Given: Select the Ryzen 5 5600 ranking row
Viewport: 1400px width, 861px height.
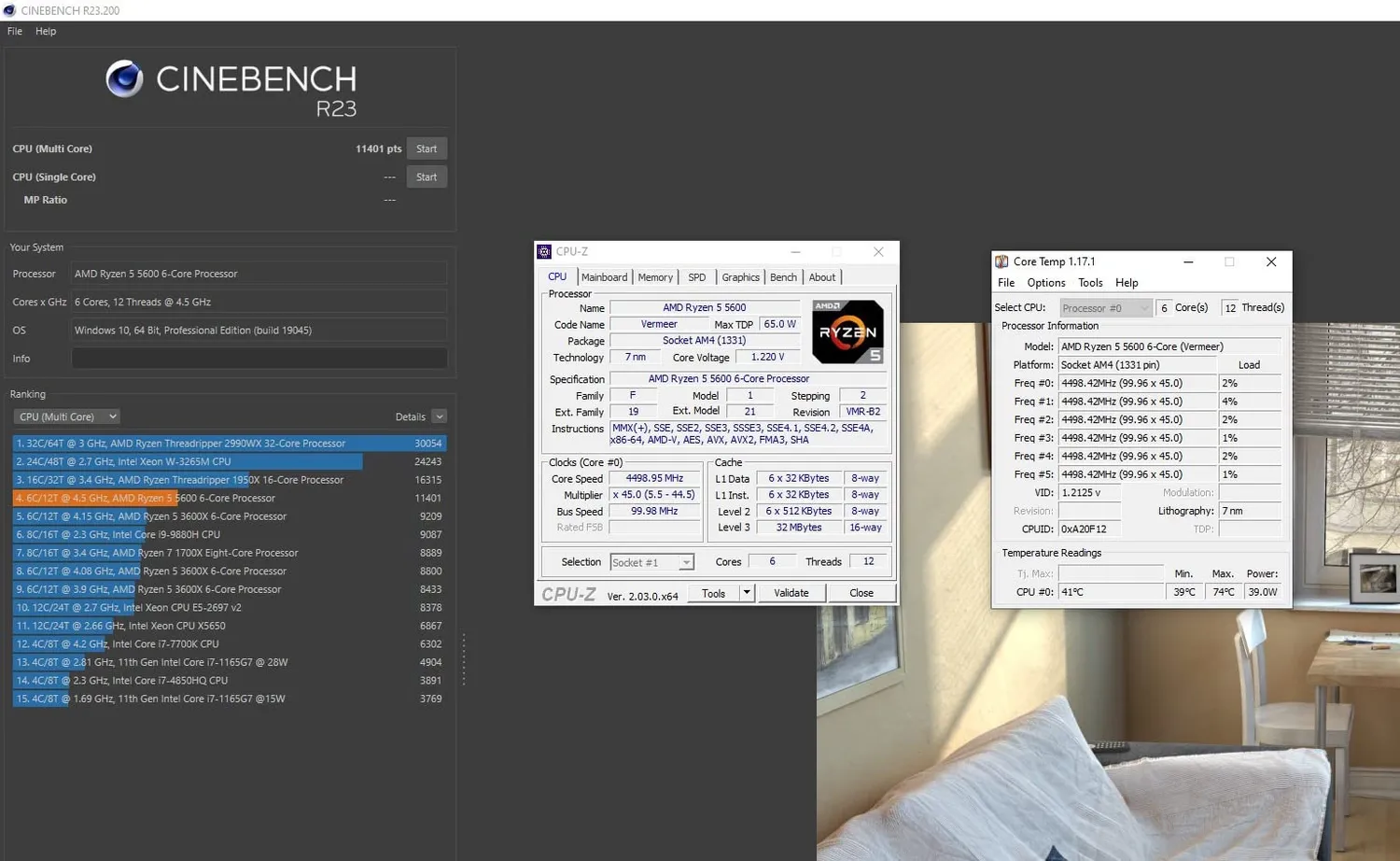Looking at the screenshot, I should [x=230, y=498].
